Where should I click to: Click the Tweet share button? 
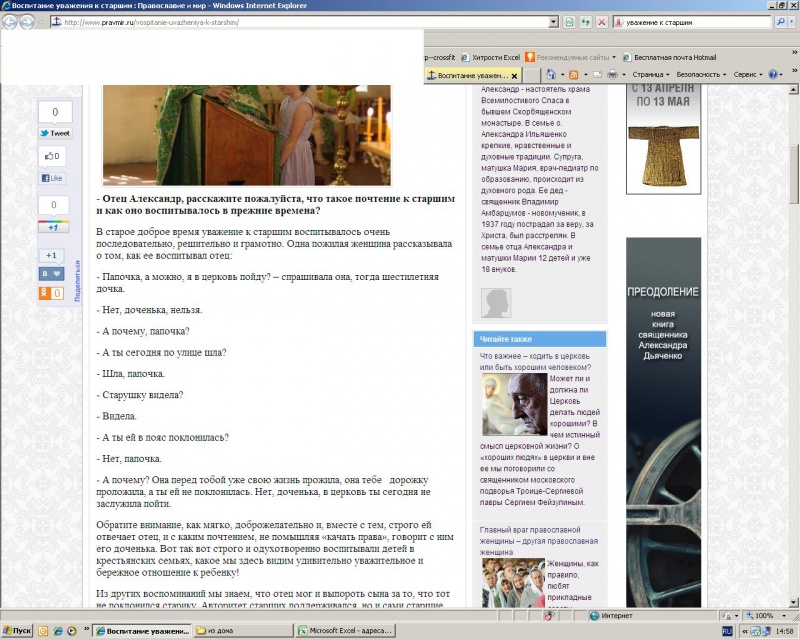pos(55,133)
